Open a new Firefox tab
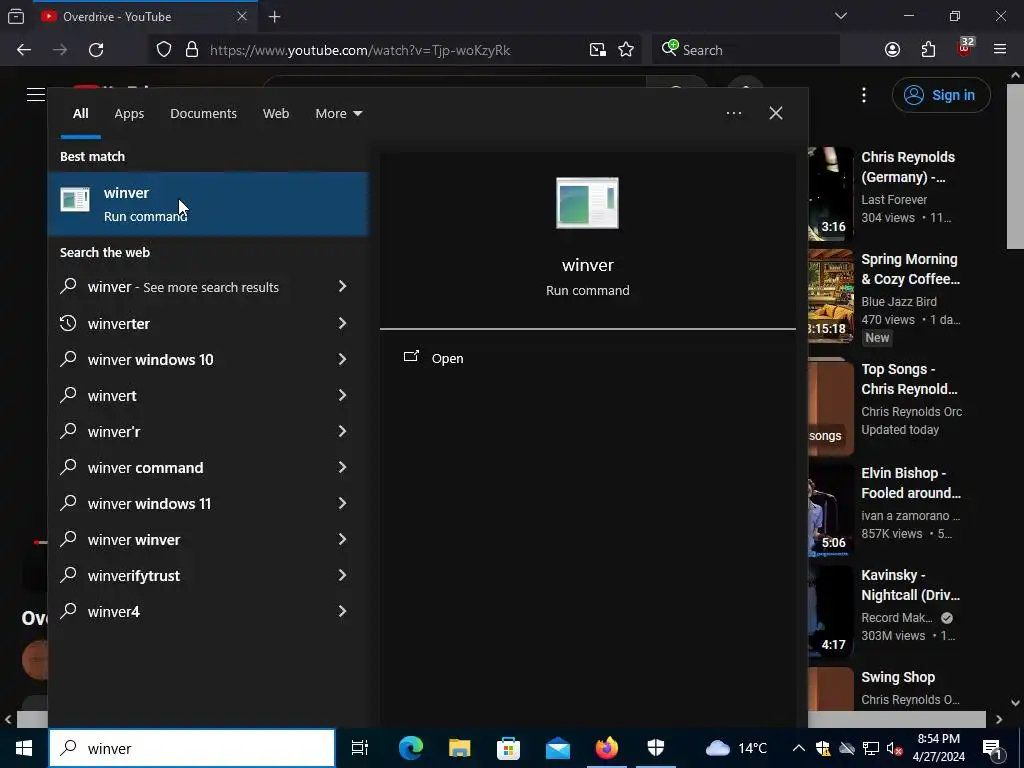Image resolution: width=1024 pixels, height=768 pixels. pyautogui.click(x=274, y=17)
